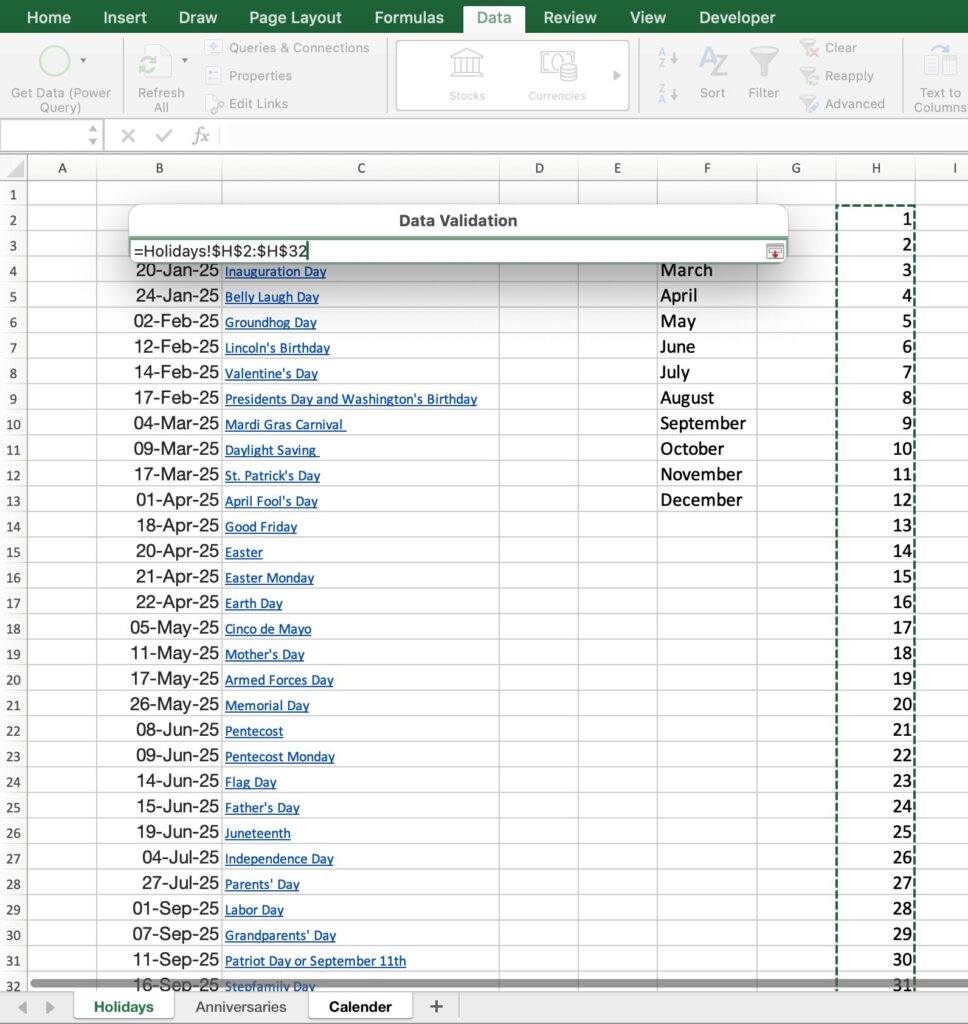Toggle the Filter funnel
Viewport: 968px width, 1024px height.
tap(764, 72)
